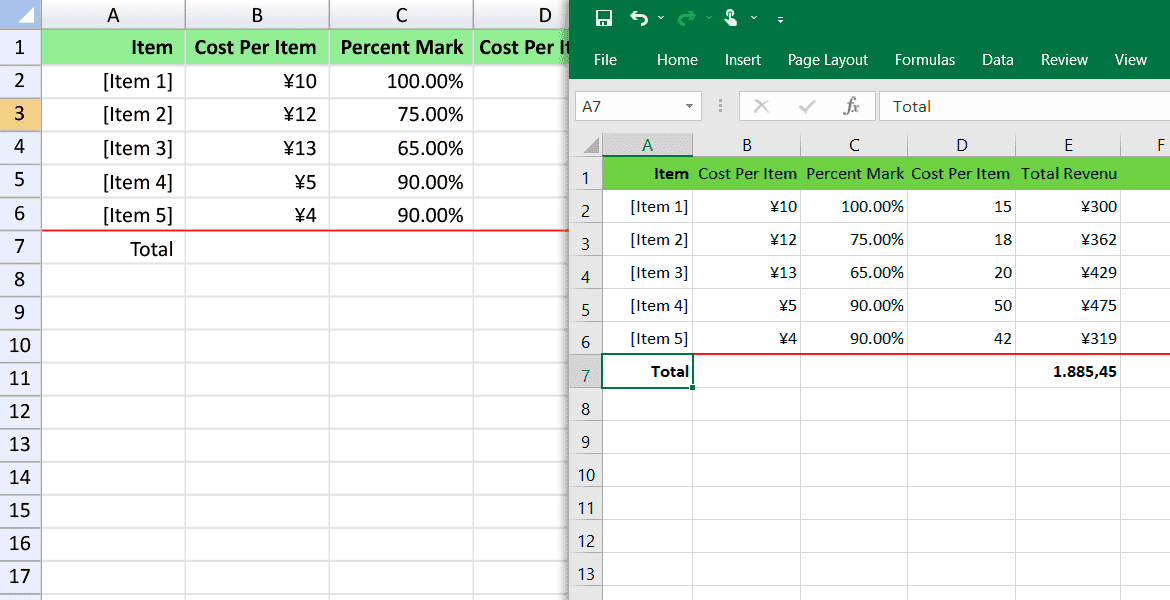Click ¥12 cell in the left spreadsheet
The width and height of the screenshot is (1170, 600).
[257, 114]
